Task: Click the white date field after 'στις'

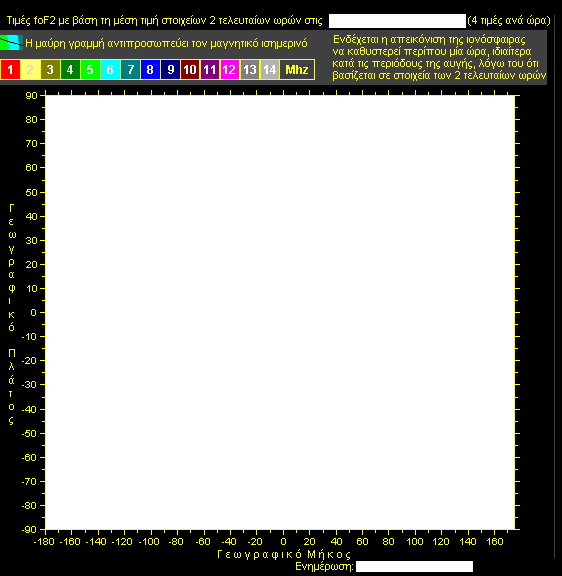Action: click(x=397, y=21)
